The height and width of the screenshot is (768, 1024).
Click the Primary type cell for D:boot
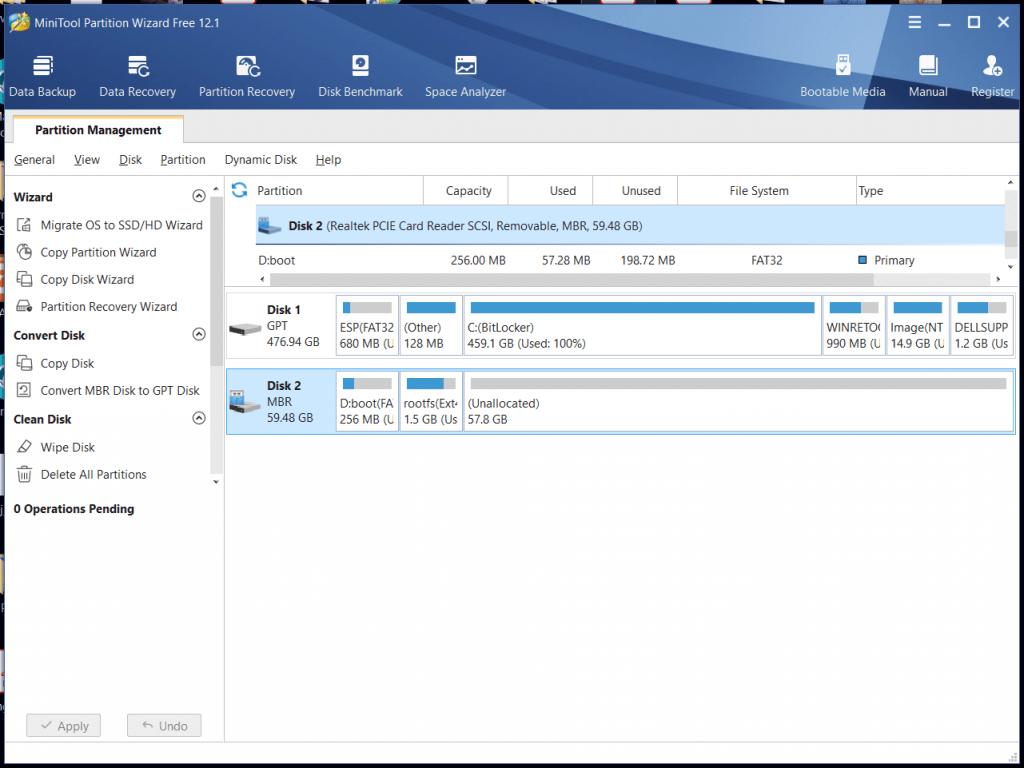[886, 261]
